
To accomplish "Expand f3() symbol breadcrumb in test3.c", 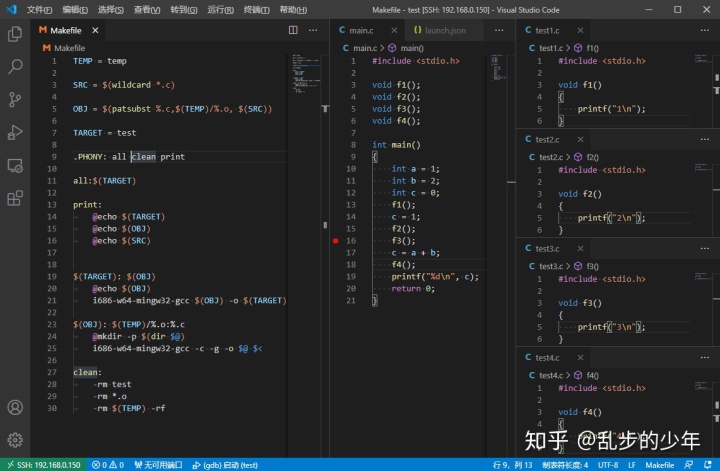I will click(586, 266).
